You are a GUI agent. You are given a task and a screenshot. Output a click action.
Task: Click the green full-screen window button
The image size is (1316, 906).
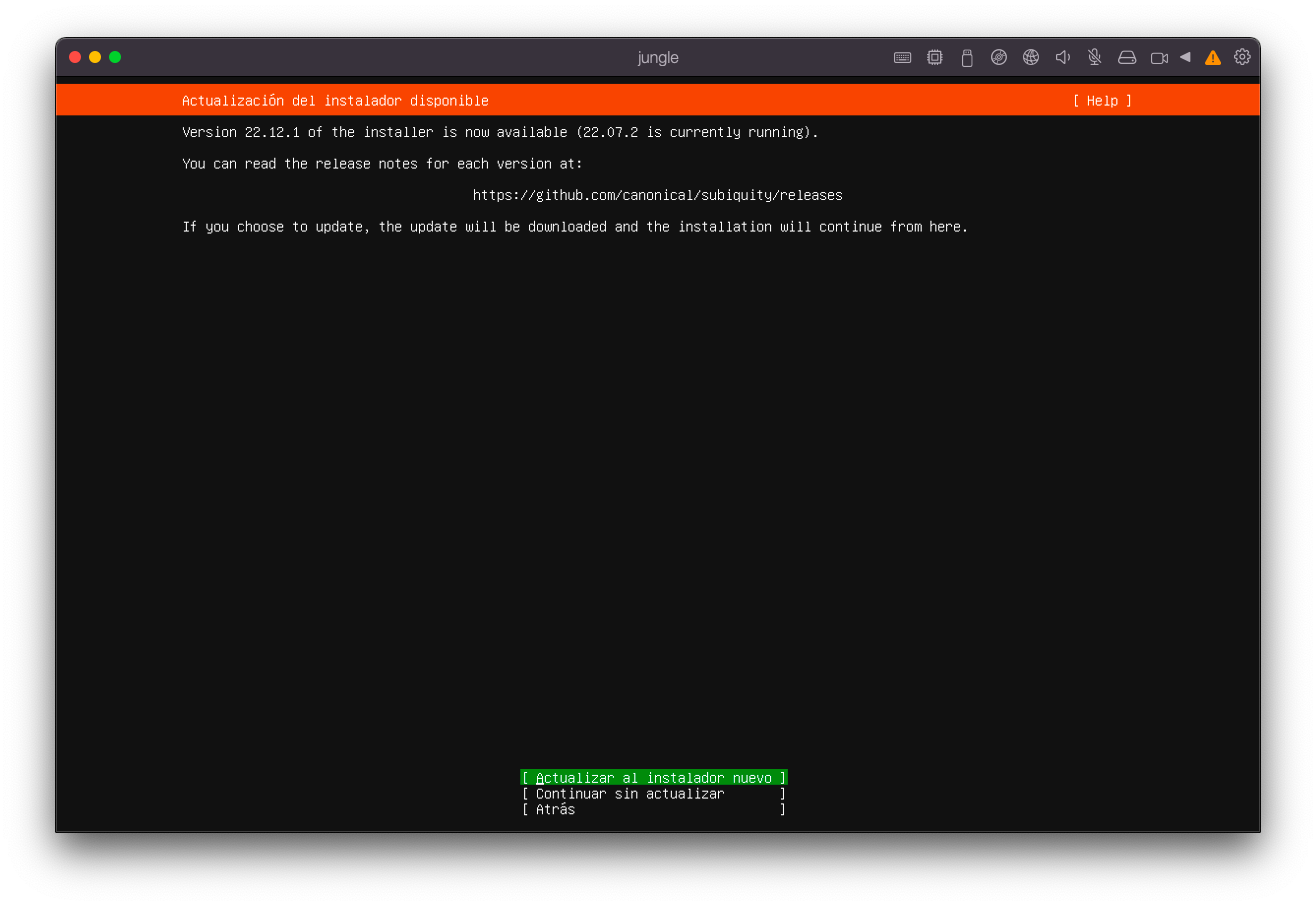pyautogui.click(x=115, y=57)
